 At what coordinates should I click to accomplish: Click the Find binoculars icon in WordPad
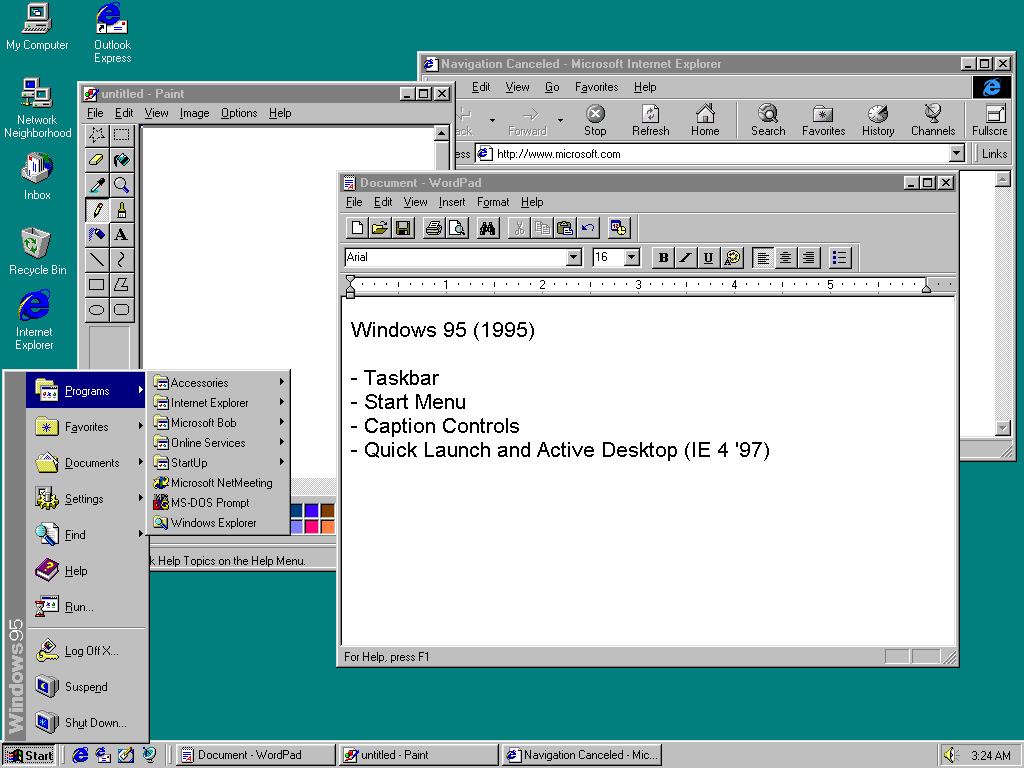pos(487,228)
